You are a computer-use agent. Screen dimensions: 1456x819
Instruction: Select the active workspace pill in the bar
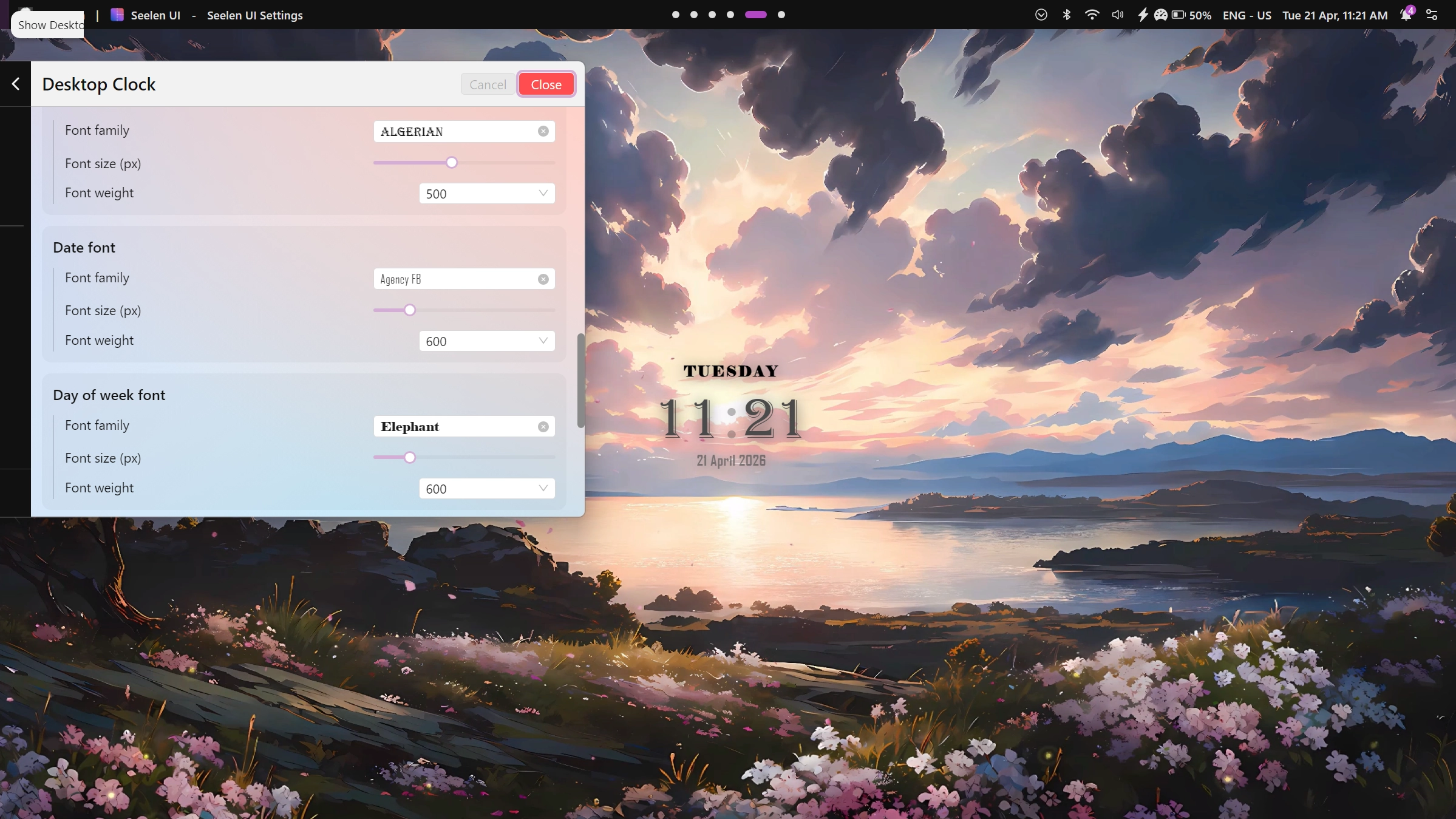(755, 15)
